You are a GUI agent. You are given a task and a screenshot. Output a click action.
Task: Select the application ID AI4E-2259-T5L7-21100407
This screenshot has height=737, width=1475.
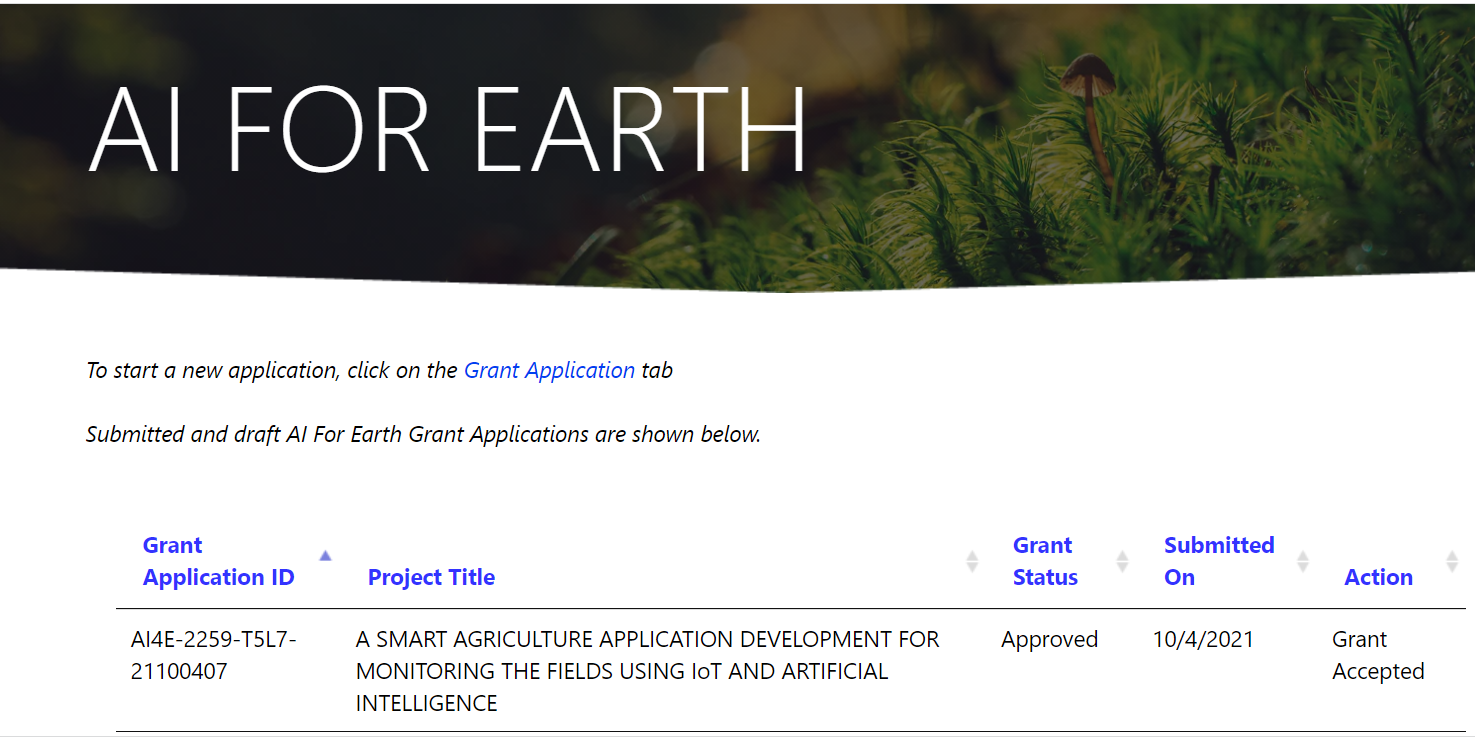(x=214, y=655)
